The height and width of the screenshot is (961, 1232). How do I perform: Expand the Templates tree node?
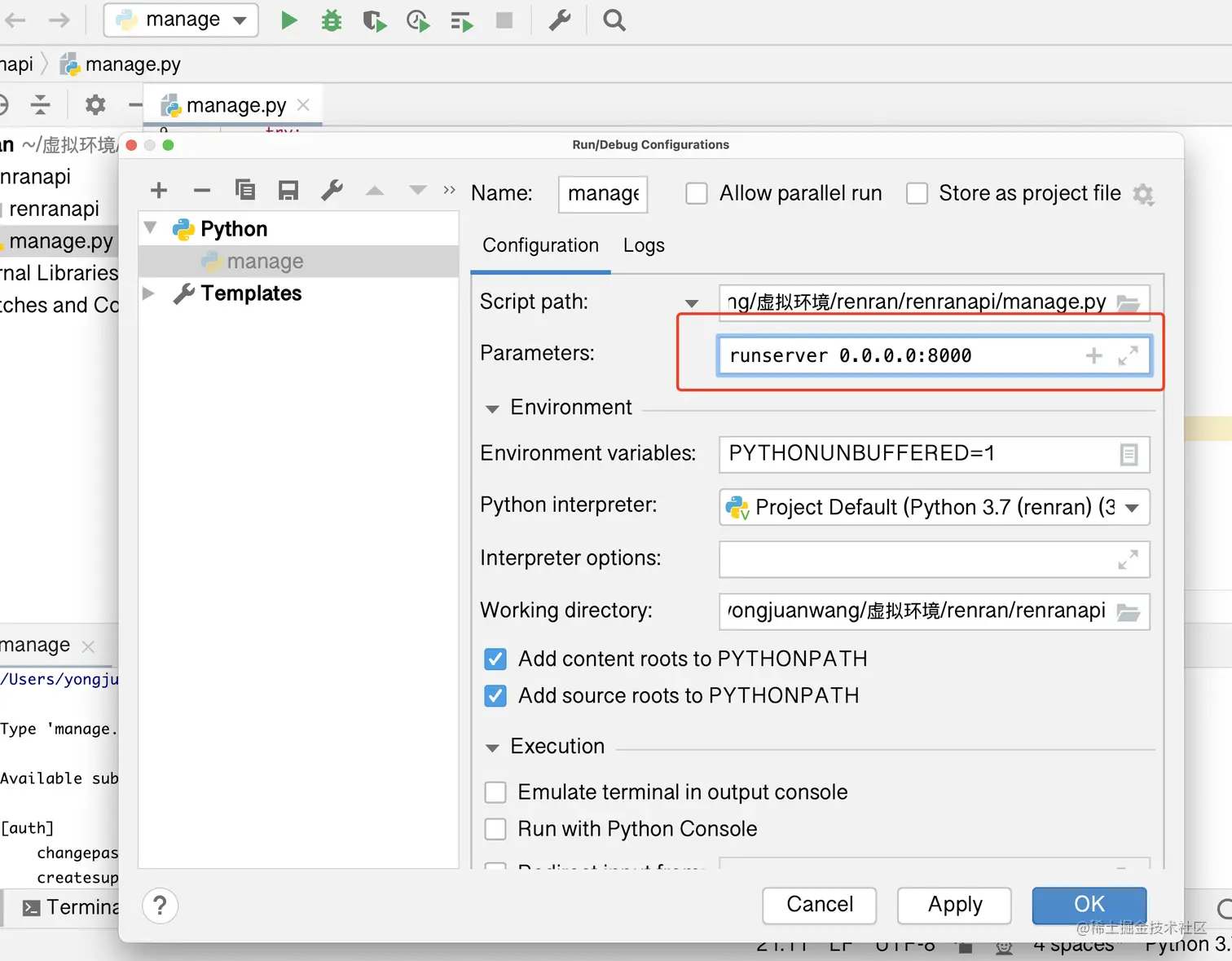pyautogui.click(x=149, y=293)
